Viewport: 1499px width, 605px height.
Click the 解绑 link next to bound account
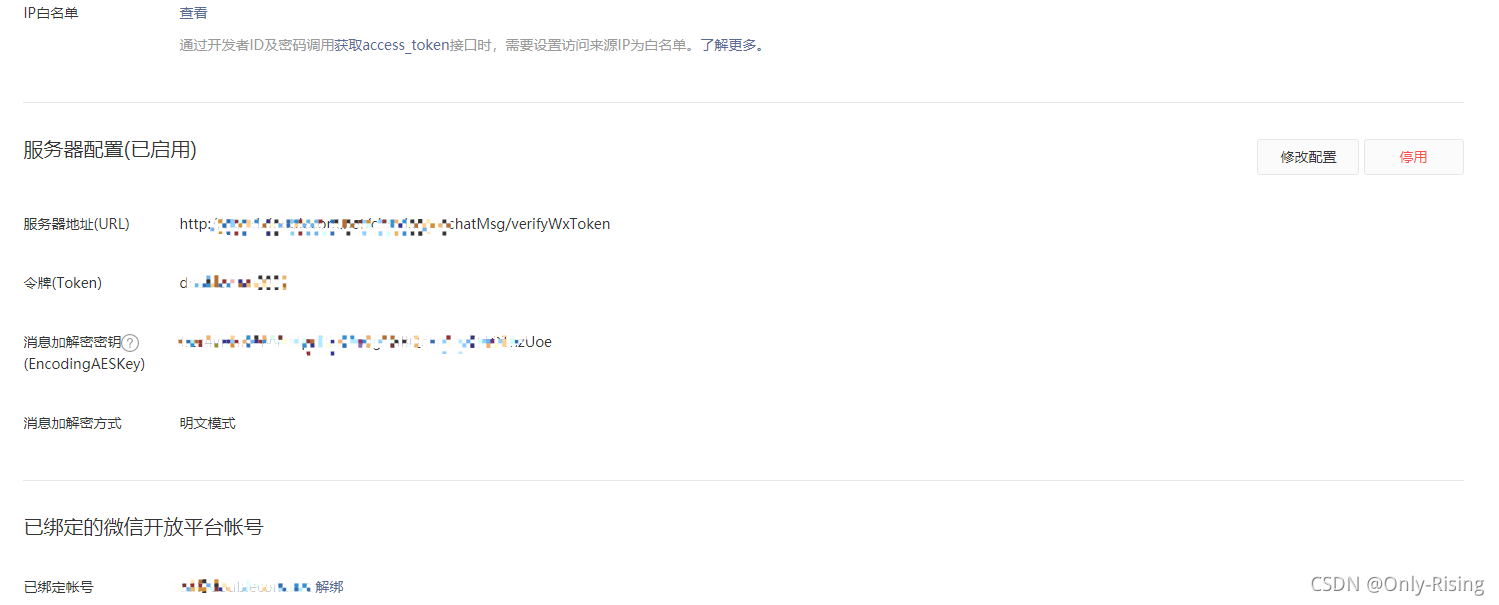(329, 587)
